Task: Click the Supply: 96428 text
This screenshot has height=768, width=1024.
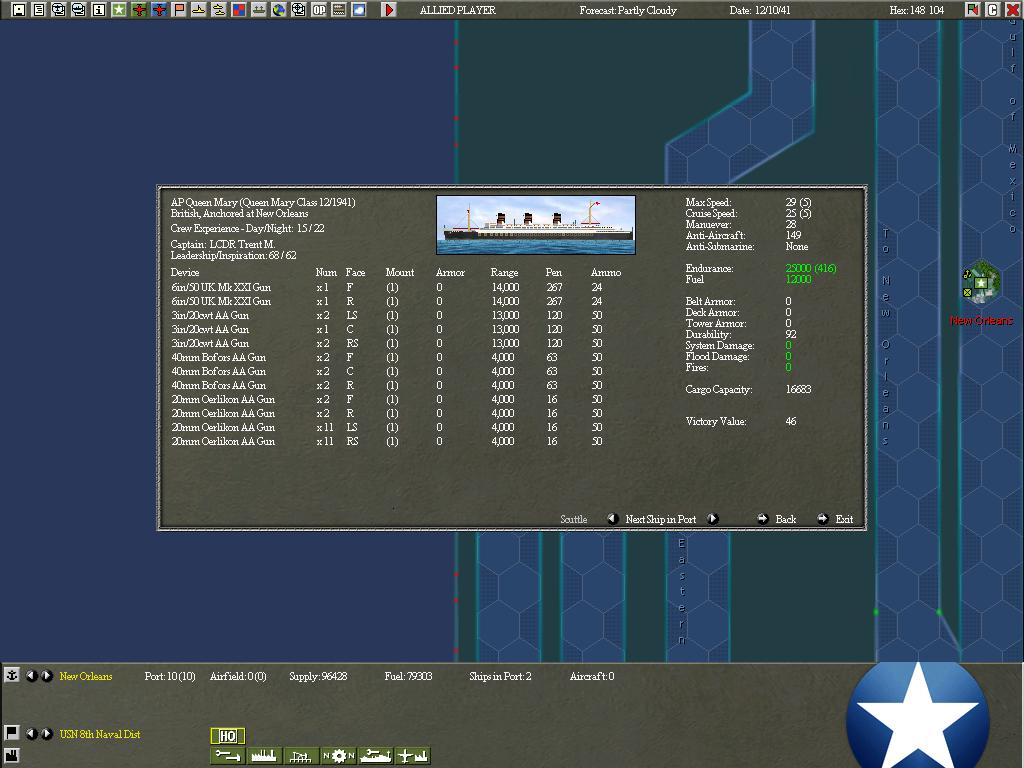Action: [318, 676]
